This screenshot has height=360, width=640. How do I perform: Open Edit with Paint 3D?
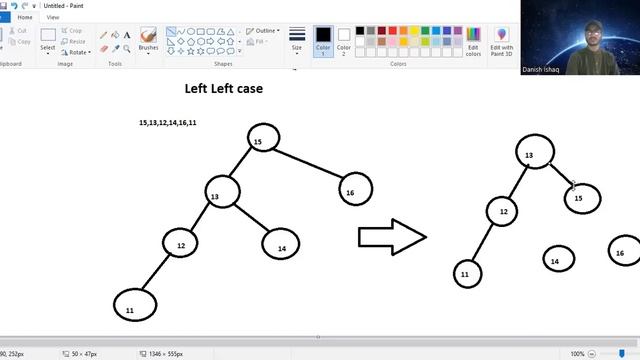pyautogui.click(x=502, y=42)
